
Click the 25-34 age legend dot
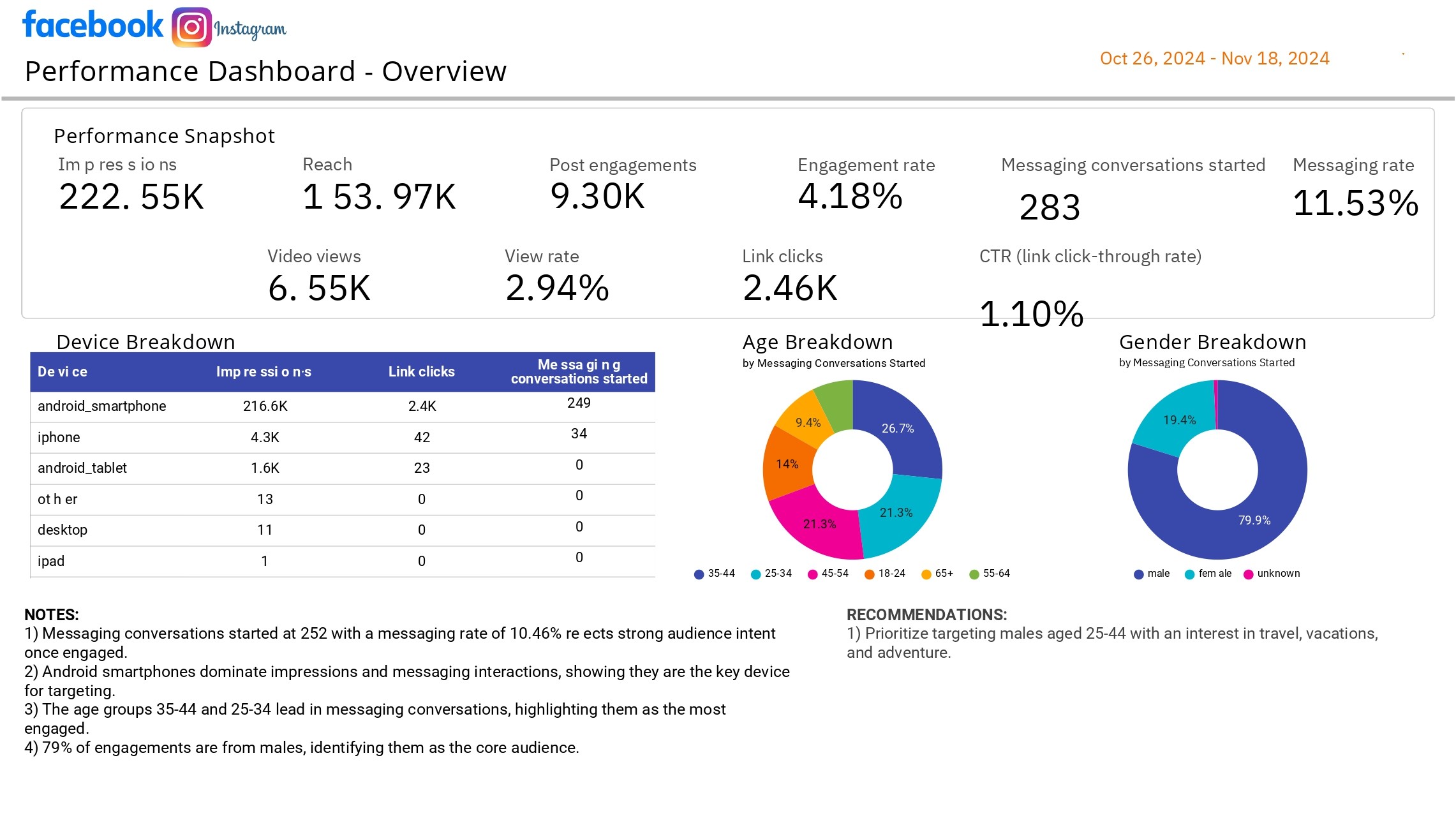[755, 574]
